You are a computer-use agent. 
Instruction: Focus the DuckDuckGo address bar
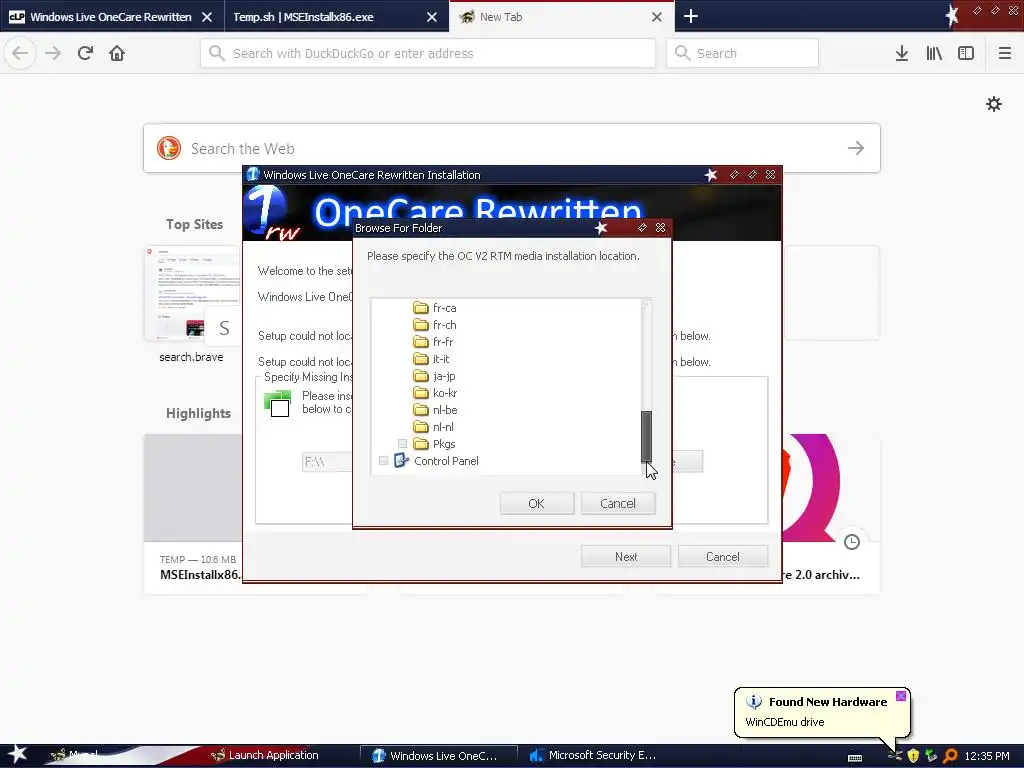click(x=428, y=53)
